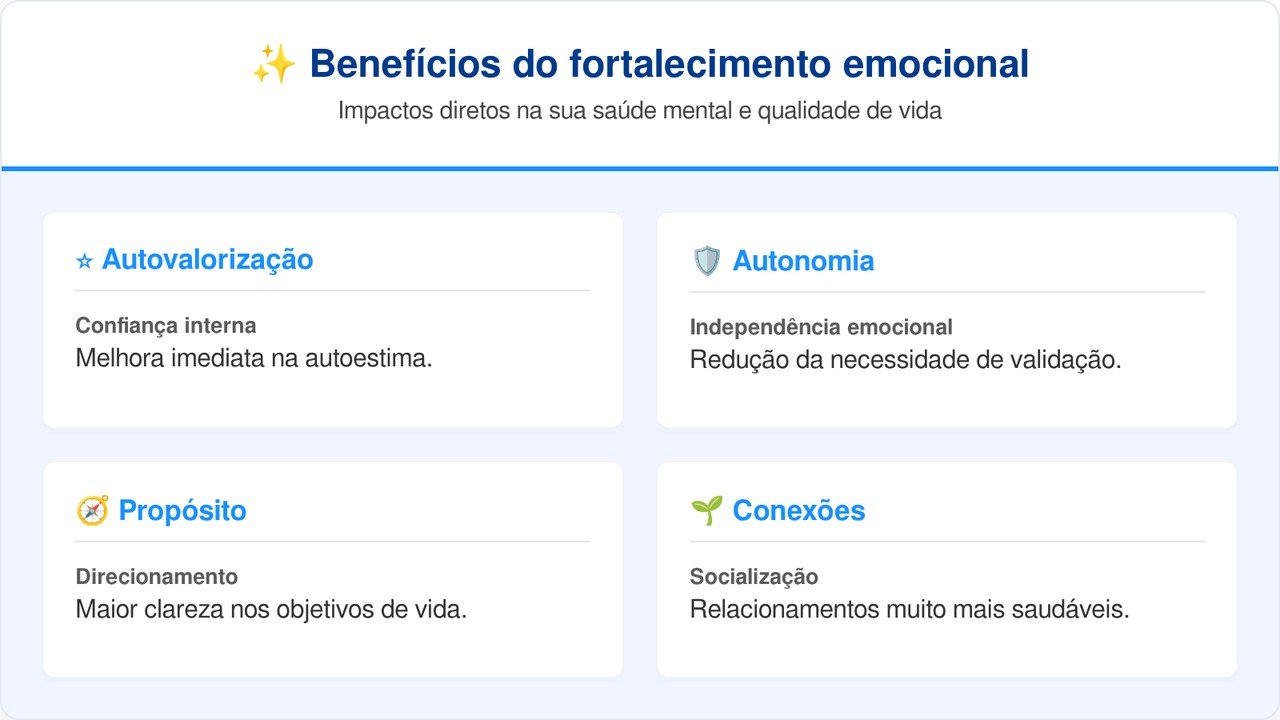Image resolution: width=1280 pixels, height=720 pixels.
Task: Click the blue divider line under header
Action: coord(640,168)
